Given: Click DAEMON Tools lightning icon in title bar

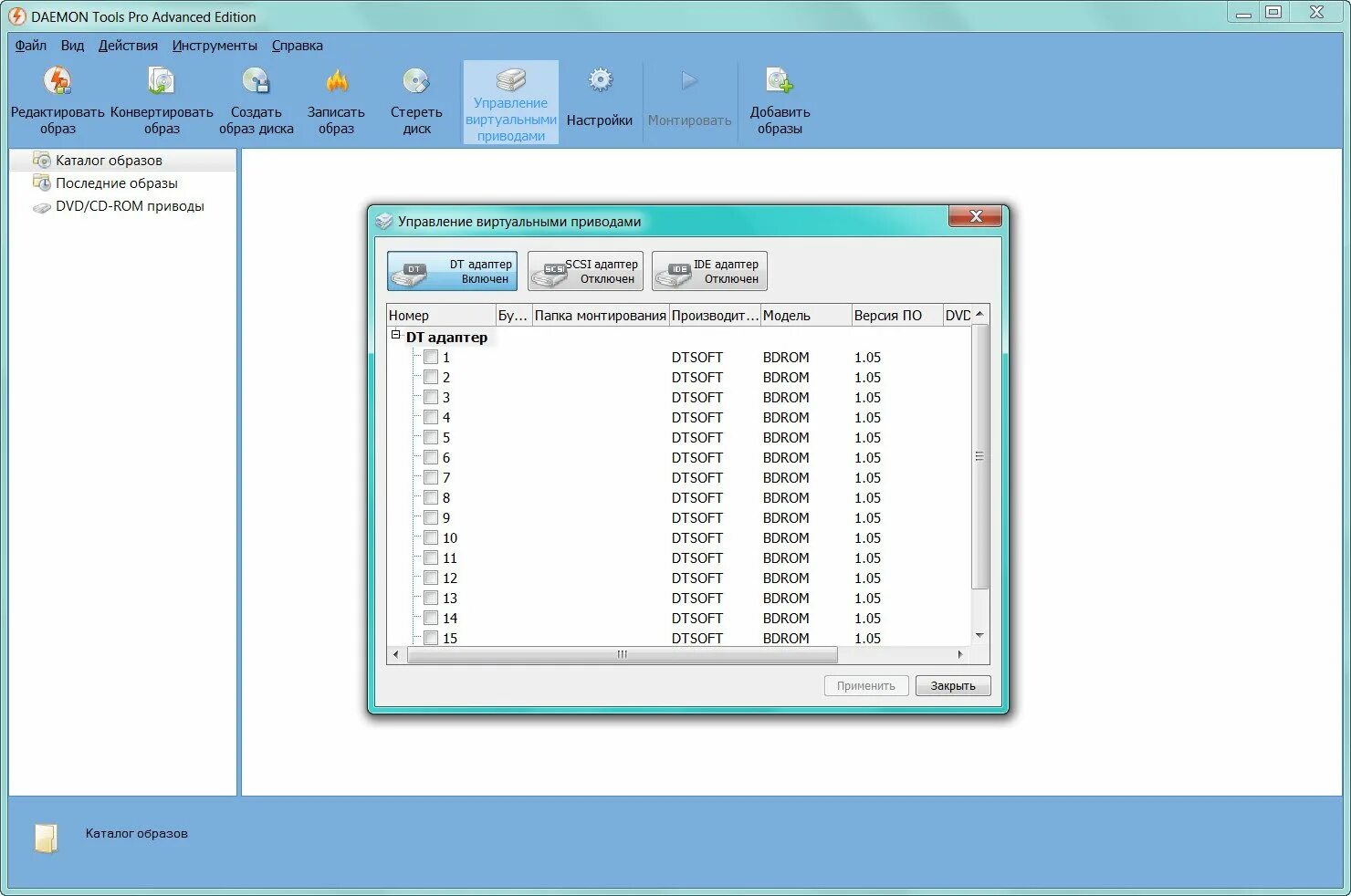Looking at the screenshot, I should pyautogui.click(x=17, y=16).
